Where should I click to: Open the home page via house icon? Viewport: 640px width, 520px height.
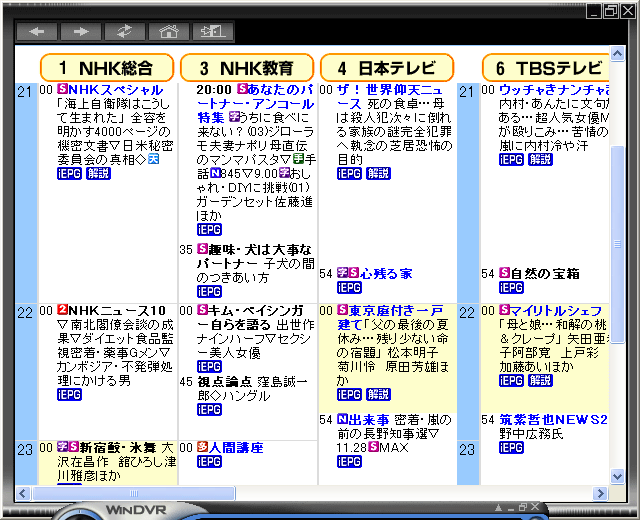point(169,31)
